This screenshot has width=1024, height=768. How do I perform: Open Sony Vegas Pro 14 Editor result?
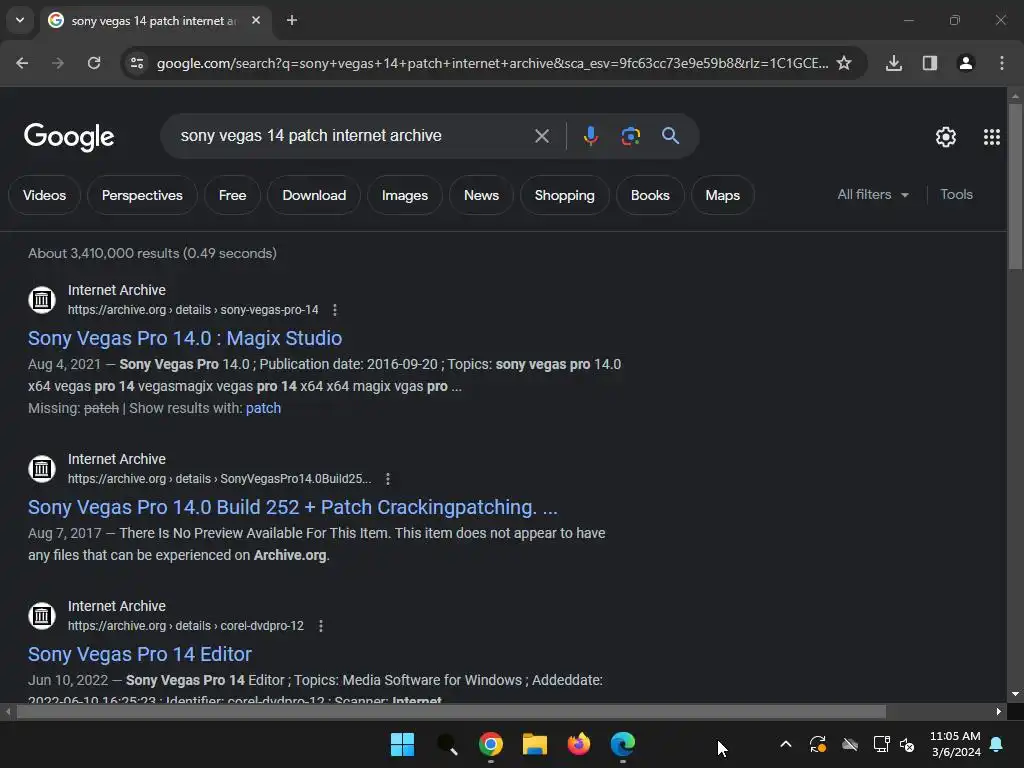pyautogui.click(x=140, y=654)
